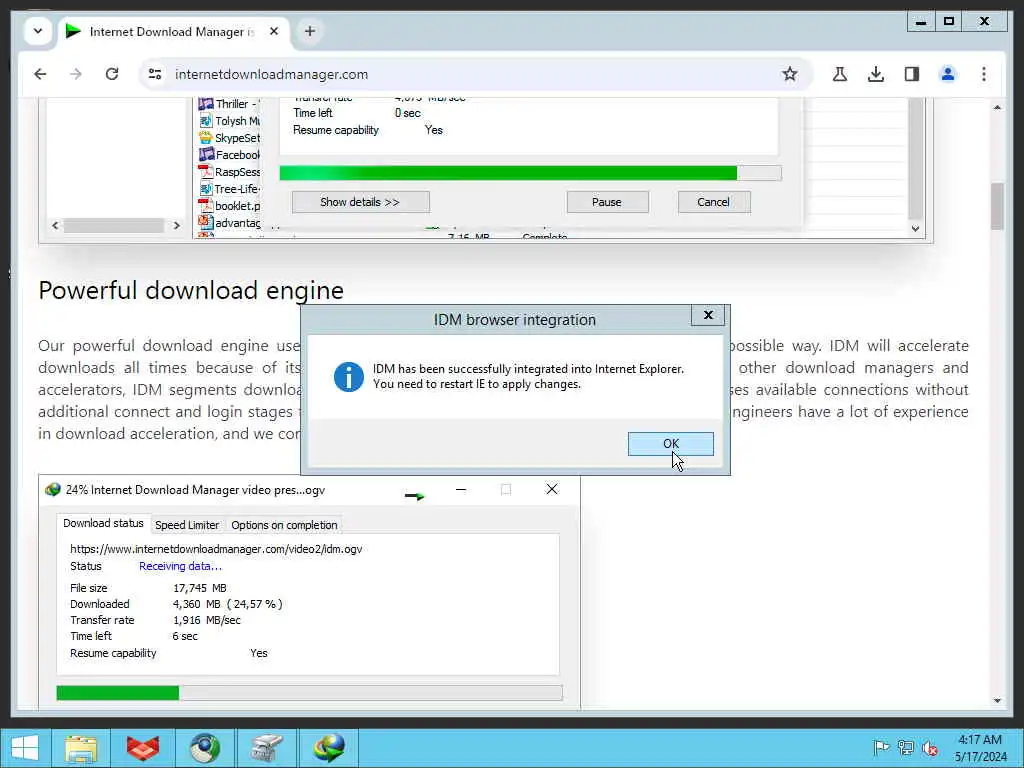Bookmark this page with the star icon
This screenshot has height=768, width=1024.
tap(790, 74)
